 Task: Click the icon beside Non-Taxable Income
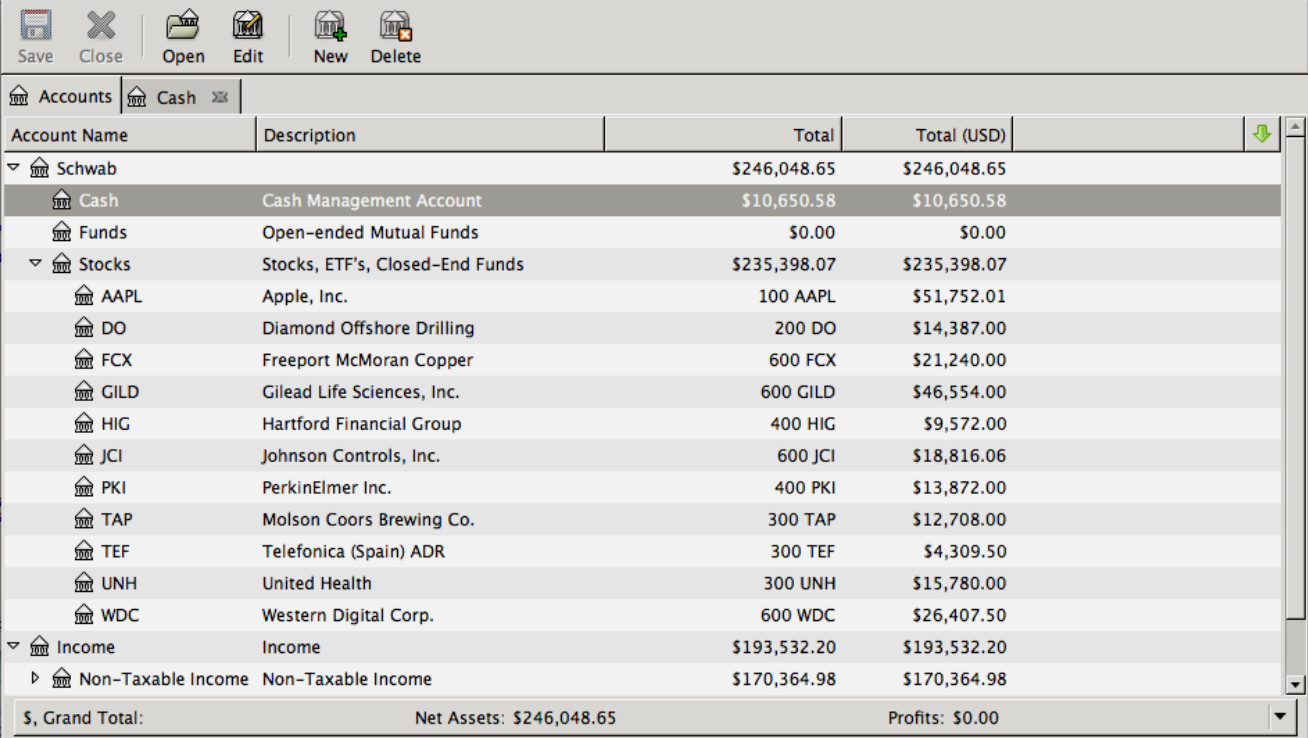click(x=62, y=679)
